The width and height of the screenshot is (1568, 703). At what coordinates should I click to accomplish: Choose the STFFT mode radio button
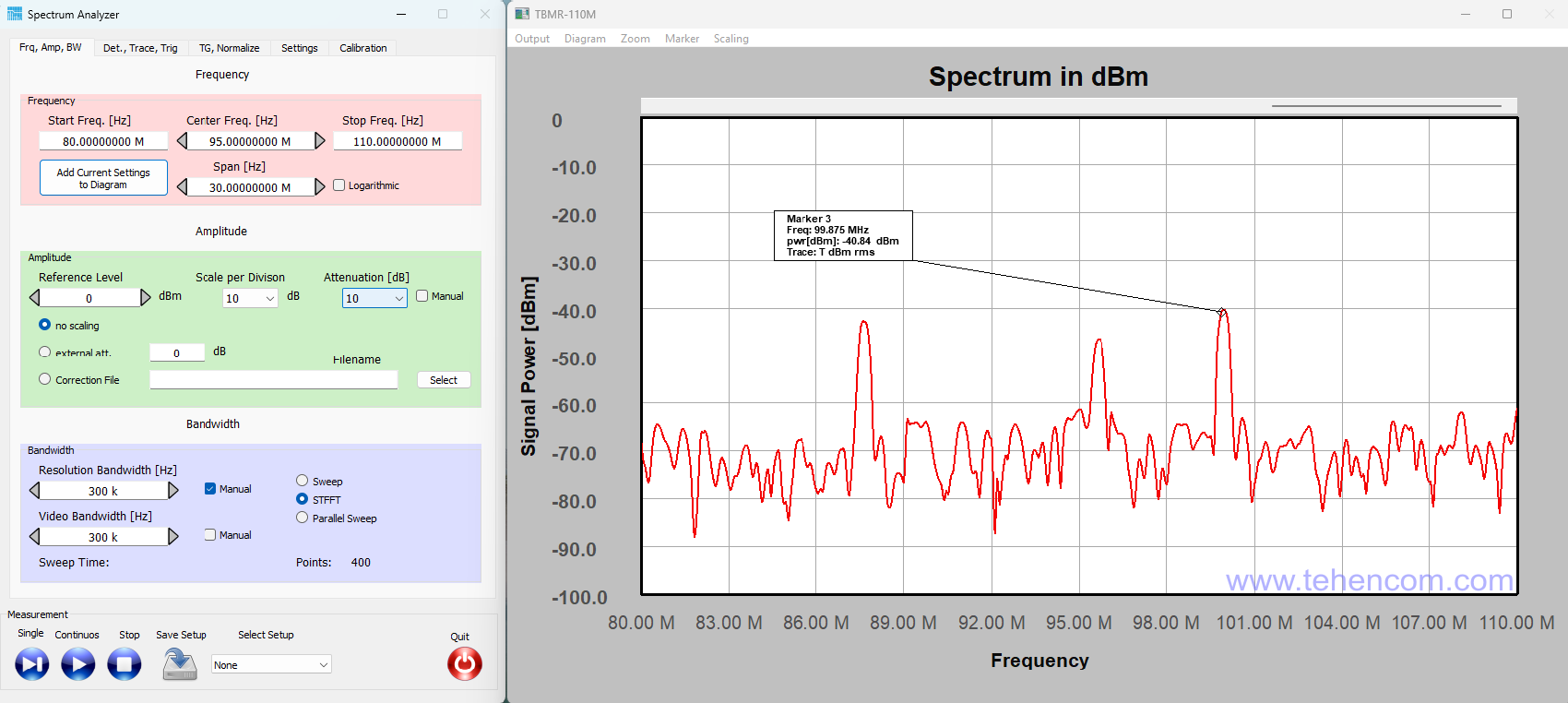click(302, 499)
